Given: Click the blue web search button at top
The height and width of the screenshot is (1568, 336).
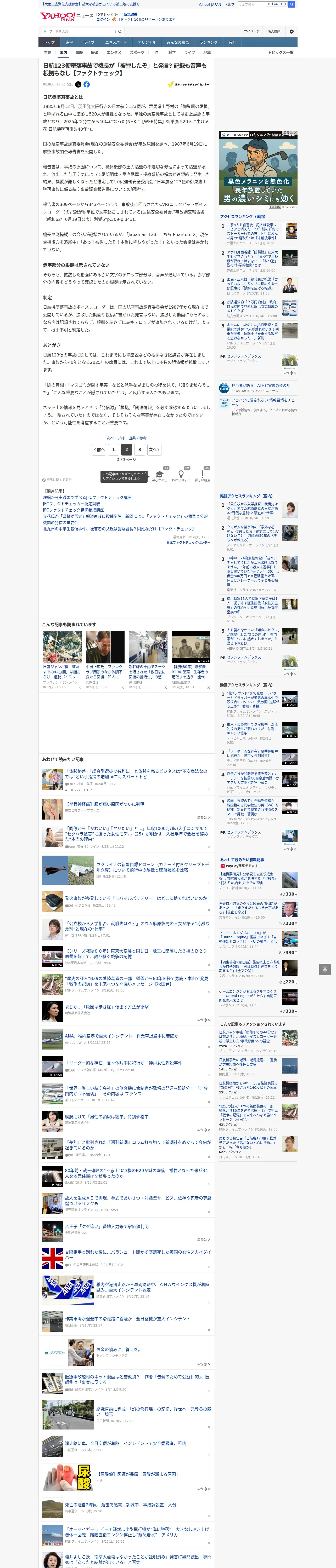Looking at the screenshot, I should pos(292,4).
